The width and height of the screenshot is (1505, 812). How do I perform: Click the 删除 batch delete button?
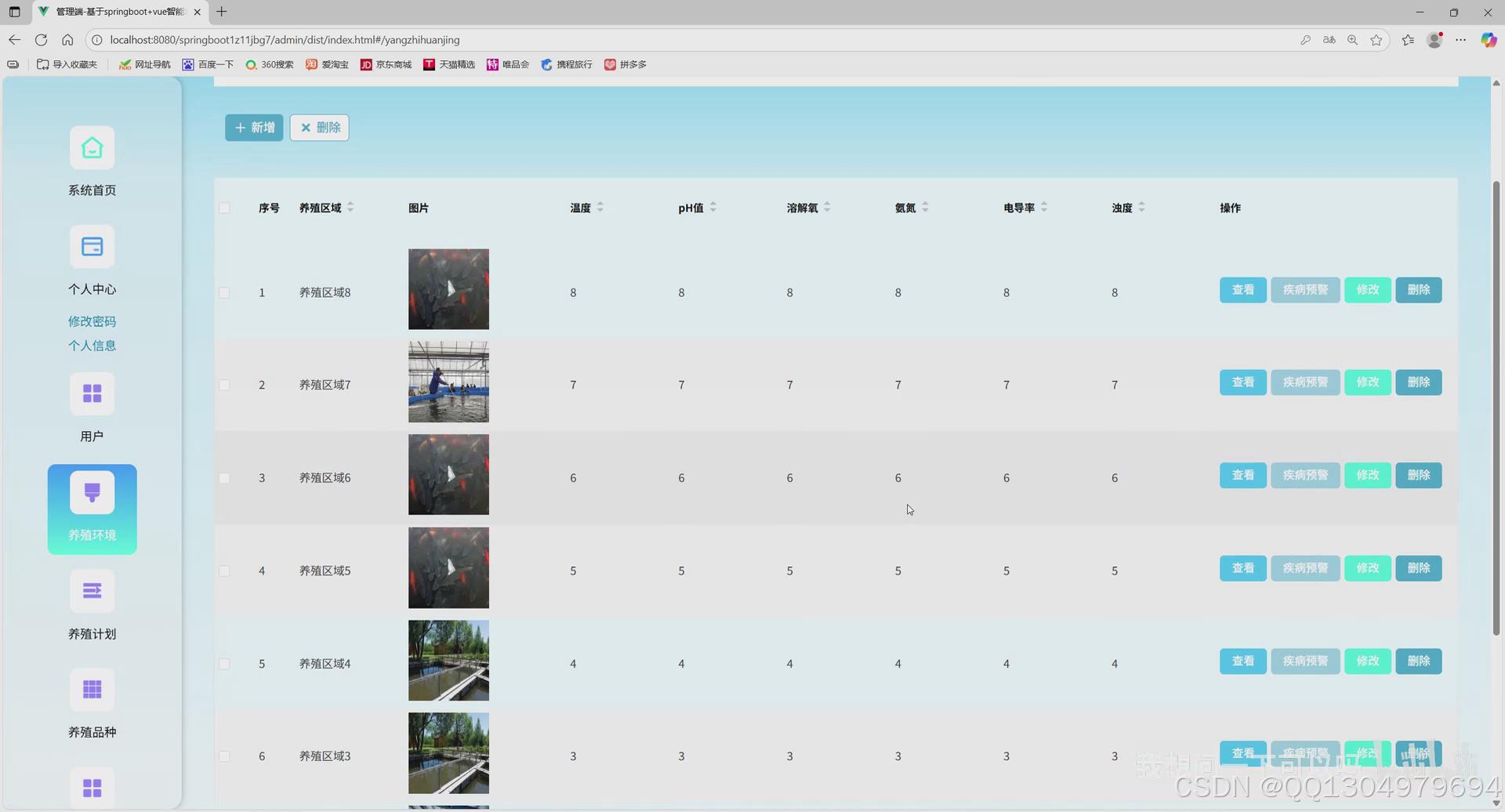point(319,128)
